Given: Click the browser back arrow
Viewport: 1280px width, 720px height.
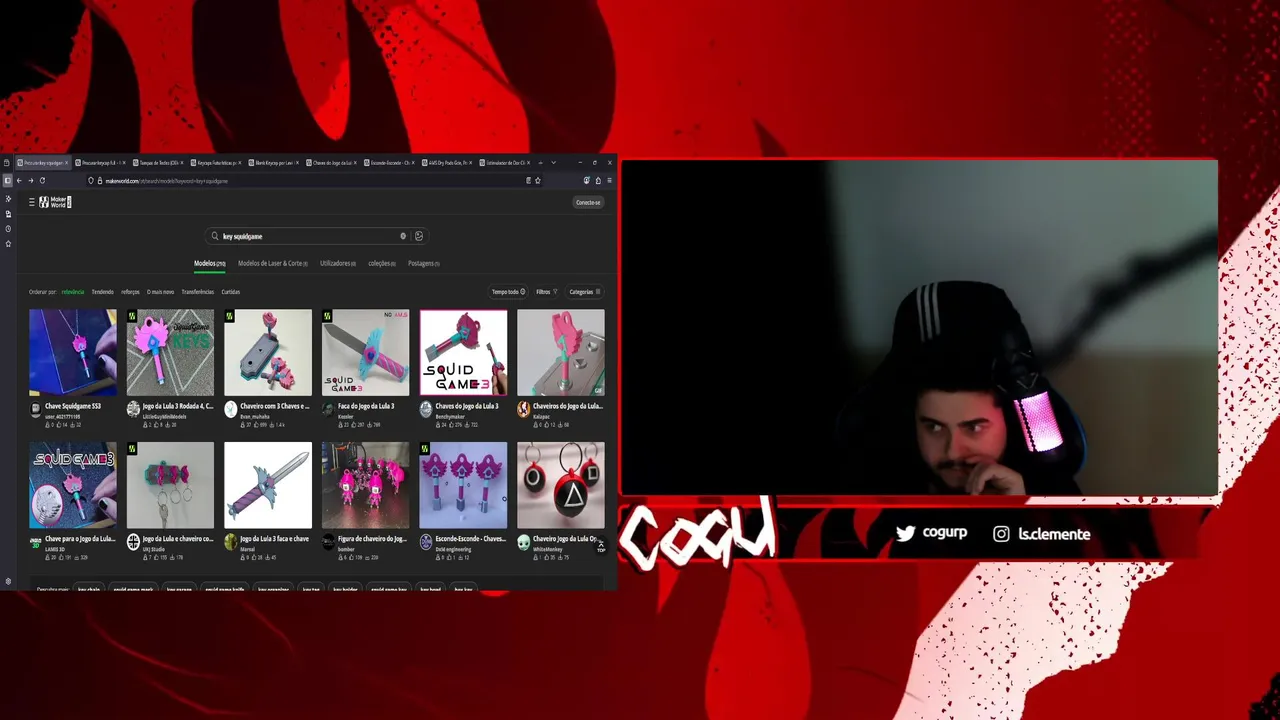Looking at the screenshot, I should (19, 181).
